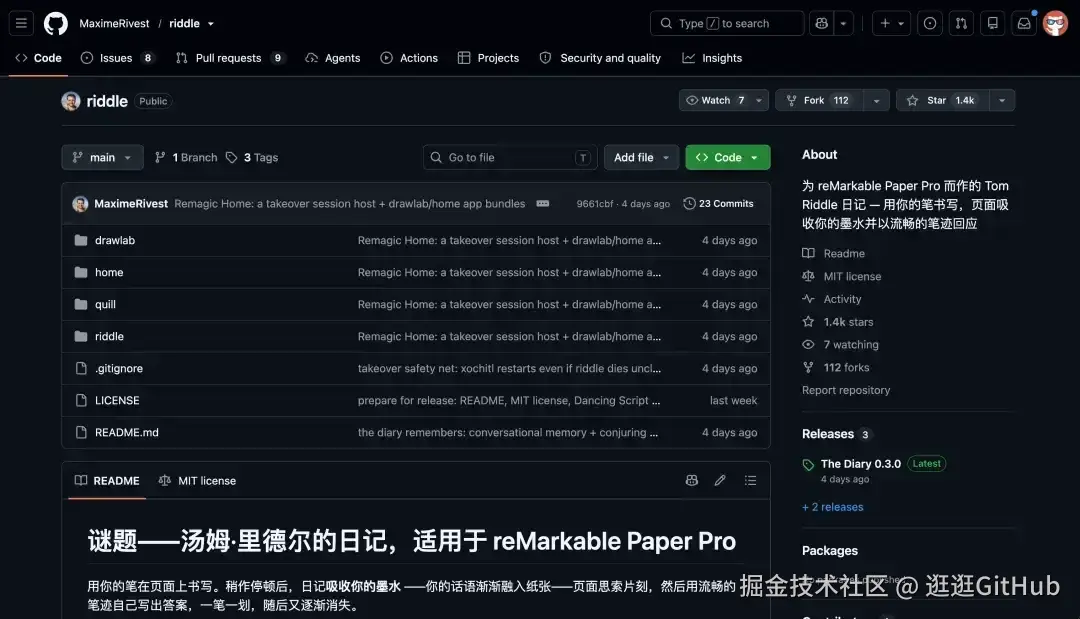Open the issues icon in header
The image size is (1080, 619).
pyautogui.click(x=930, y=23)
